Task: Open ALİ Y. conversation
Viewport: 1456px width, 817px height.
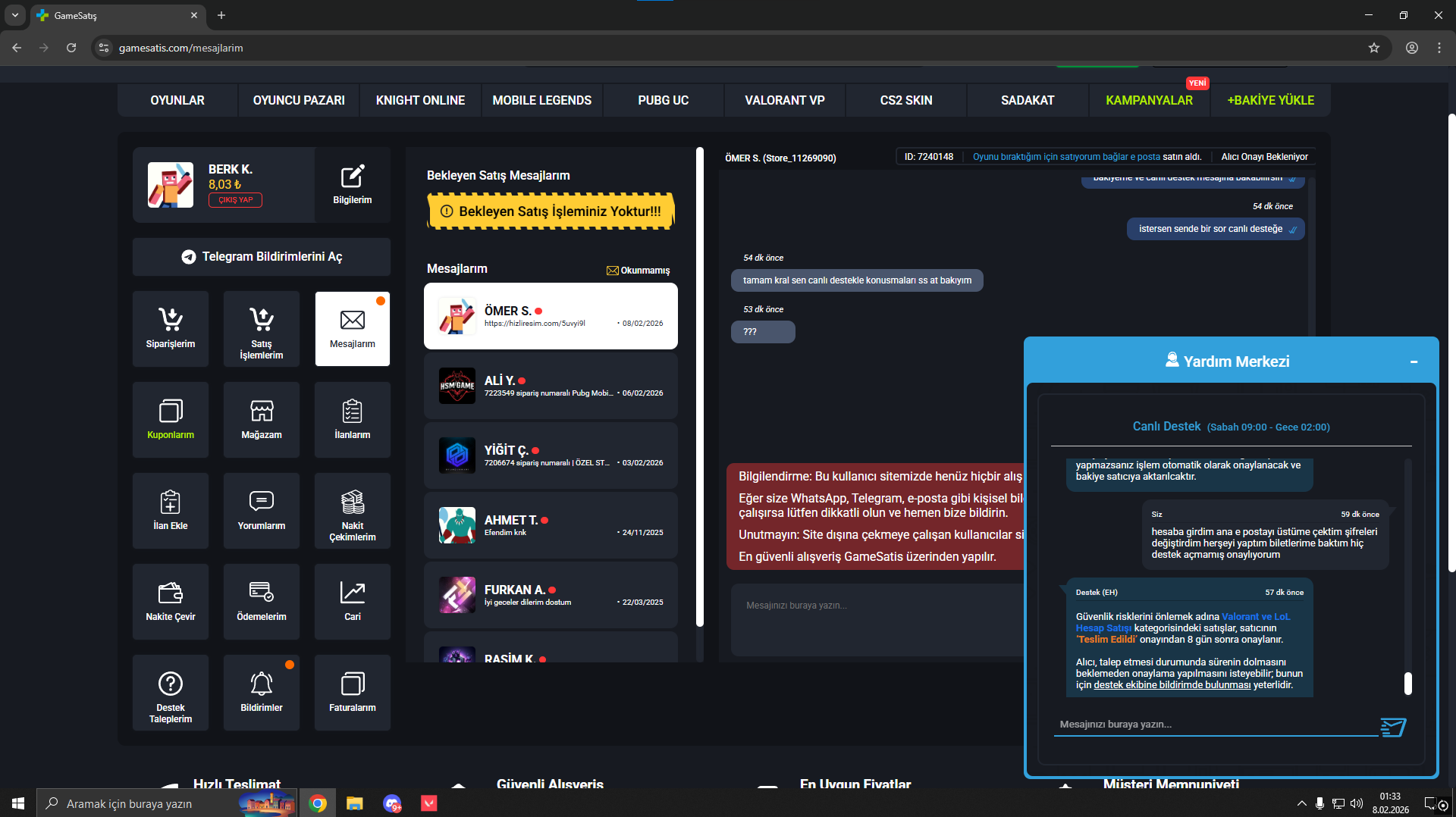Action: click(551, 386)
